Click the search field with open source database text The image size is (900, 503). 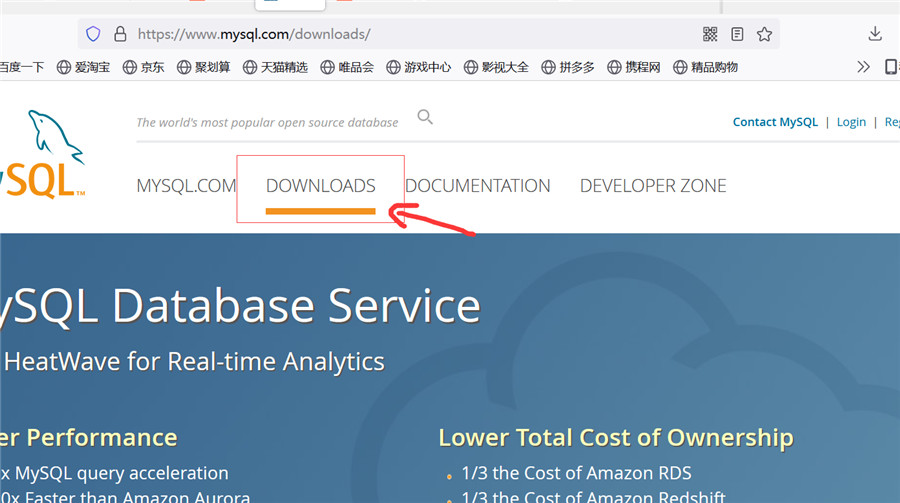(x=267, y=122)
